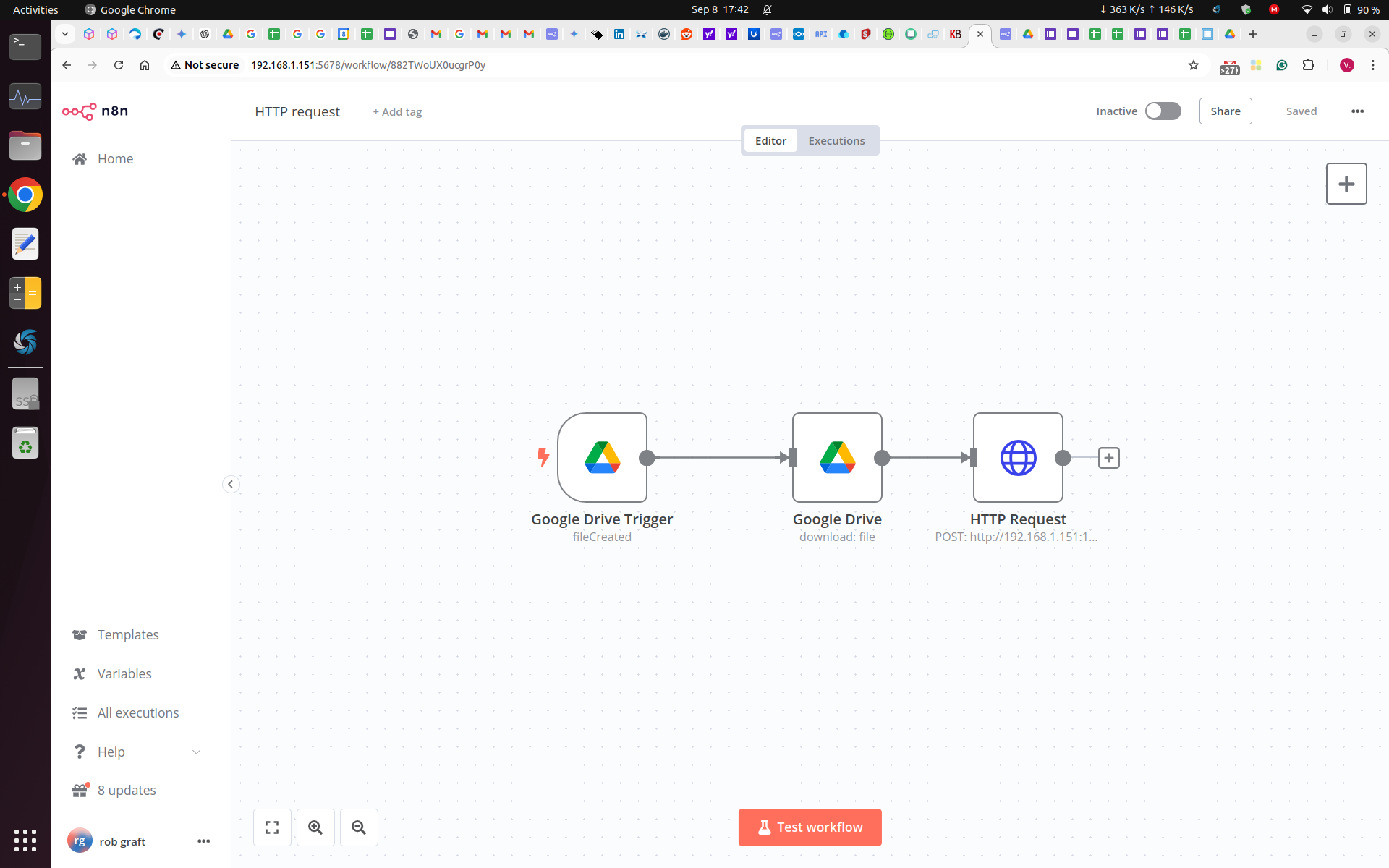1389x868 pixels.
Task: Click the HTTP request workflow name field
Action: pos(297,112)
